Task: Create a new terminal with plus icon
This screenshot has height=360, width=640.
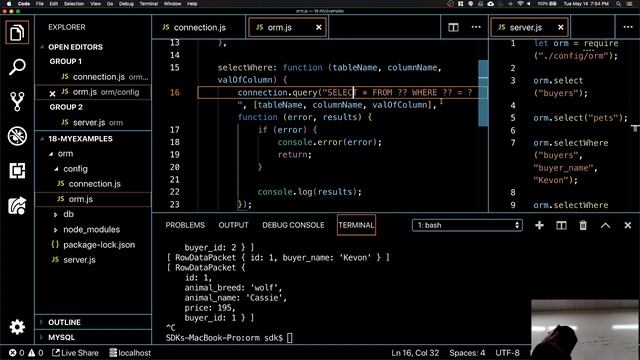Action: pos(539,225)
